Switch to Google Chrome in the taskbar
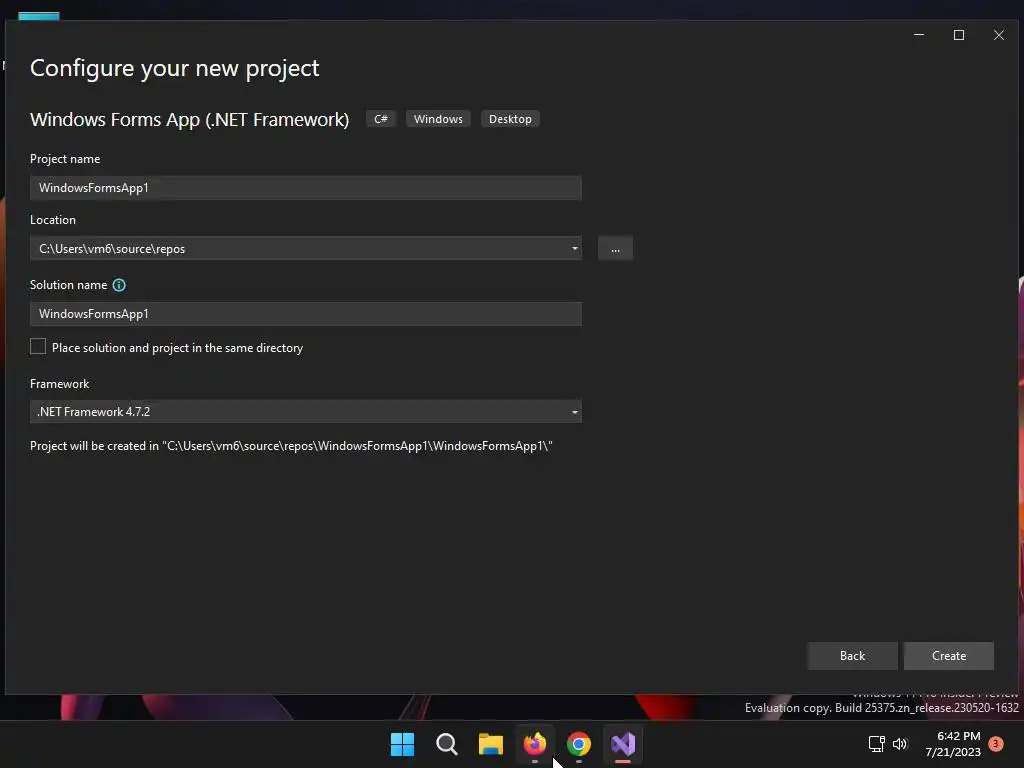This screenshot has height=768, width=1024. [x=579, y=744]
